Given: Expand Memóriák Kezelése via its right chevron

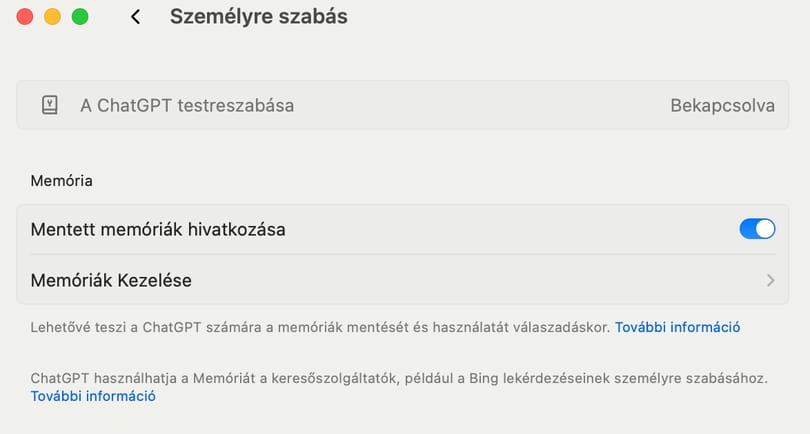Looking at the screenshot, I should point(770,280).
